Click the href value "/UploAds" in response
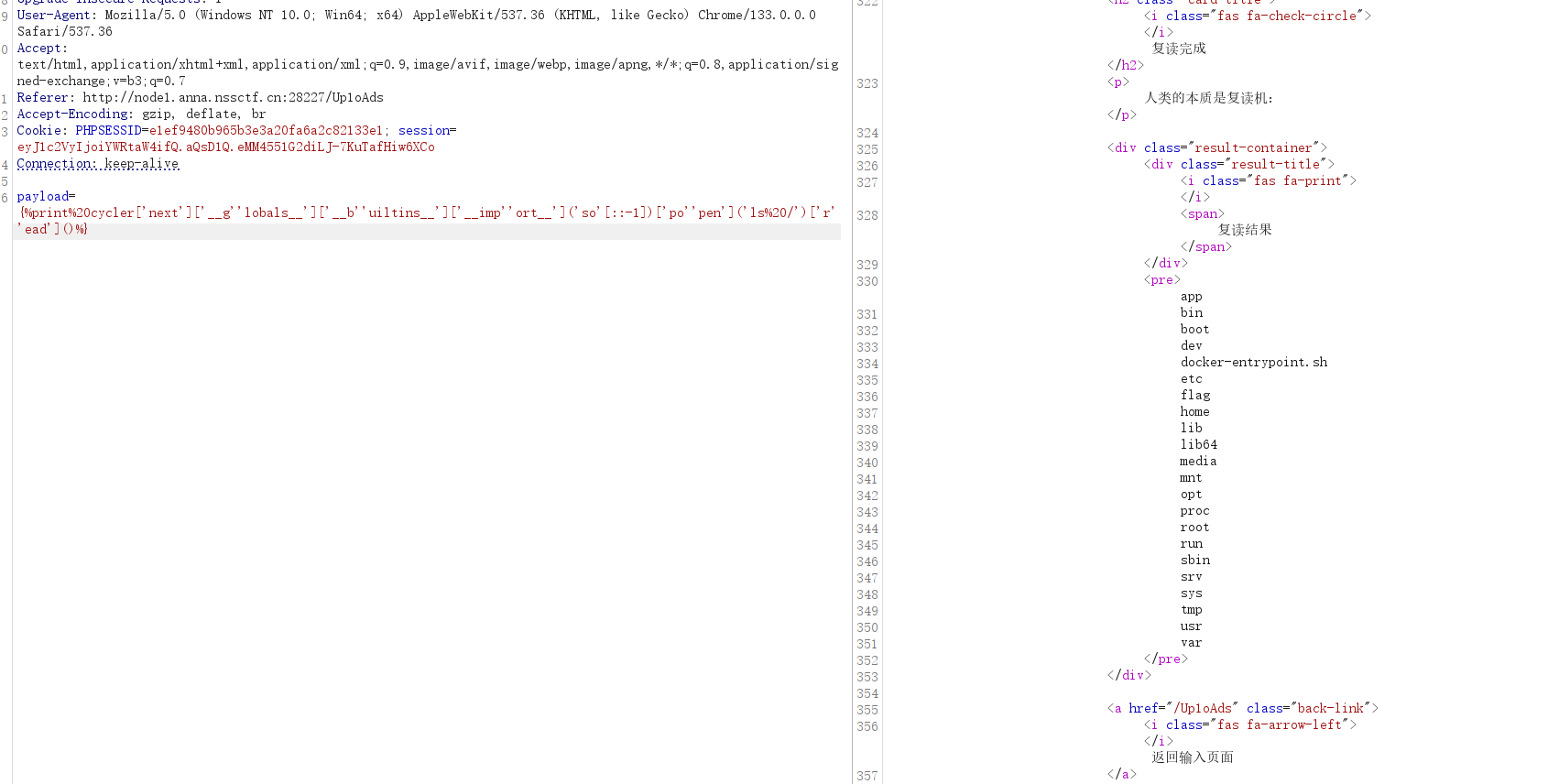 pyautogui.click(x=1202, y=708)
